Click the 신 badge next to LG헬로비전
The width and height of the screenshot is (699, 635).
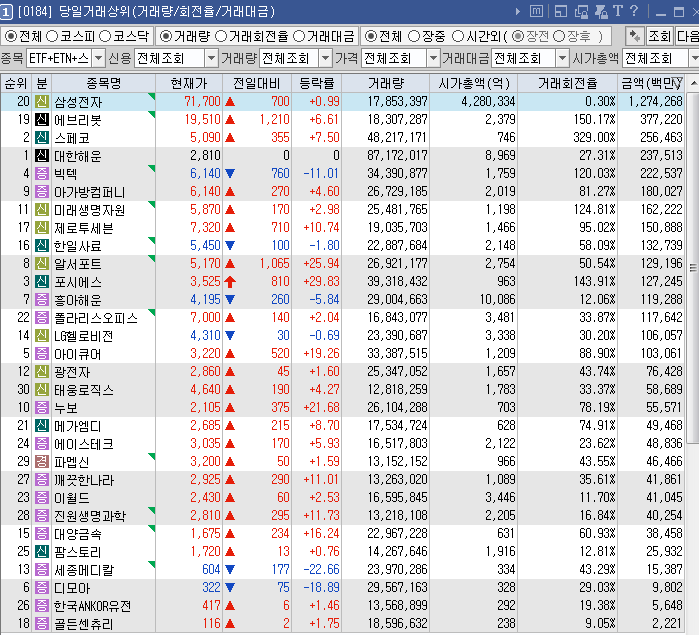[x=42, y=335]
